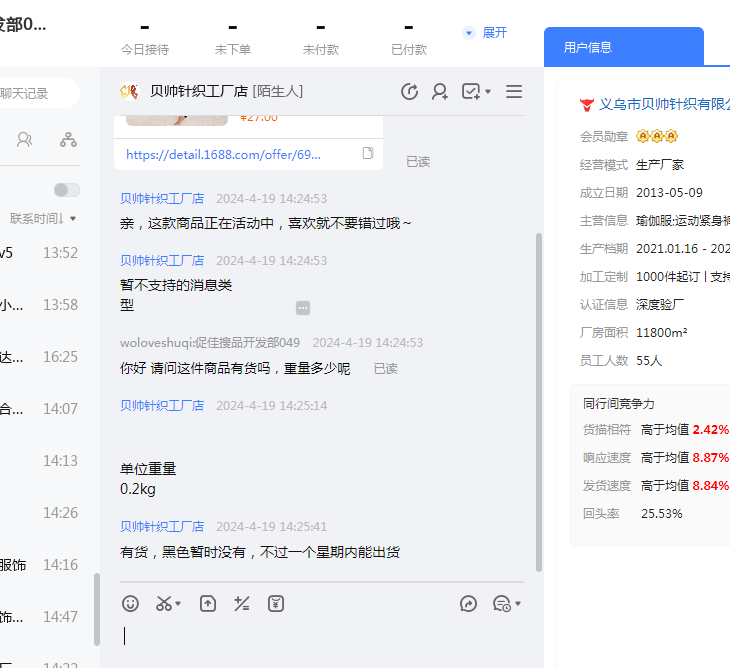
Task: Click the forward arrow icon above input
Action: (468, 603)
